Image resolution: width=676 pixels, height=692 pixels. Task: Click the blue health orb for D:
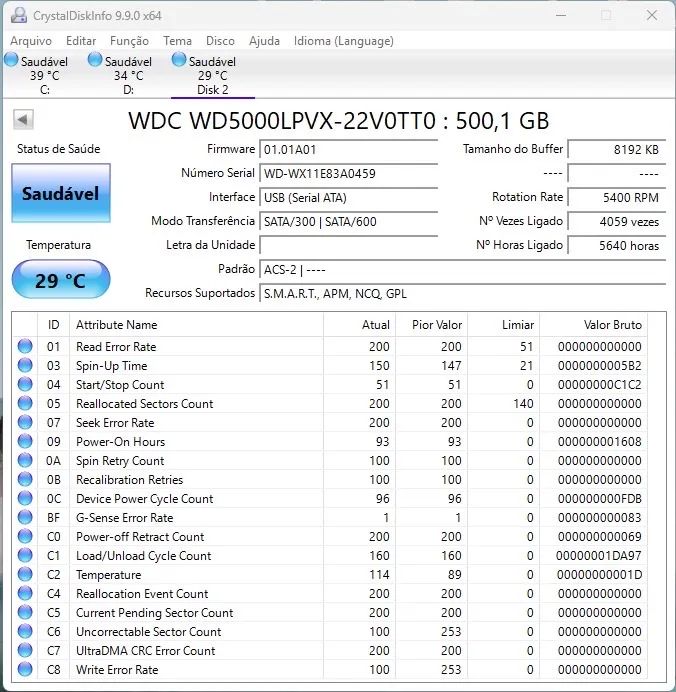(95, 60)
